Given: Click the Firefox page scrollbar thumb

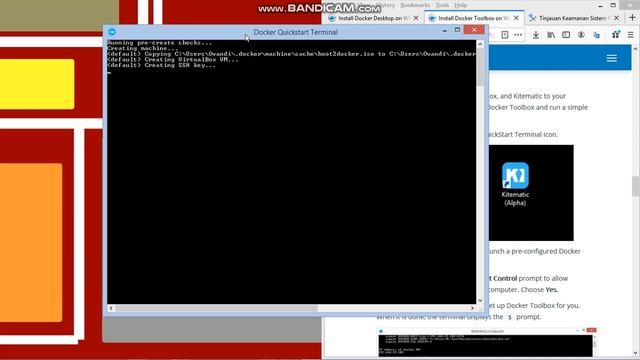Looking at the screenshot, I should point(636,186).
